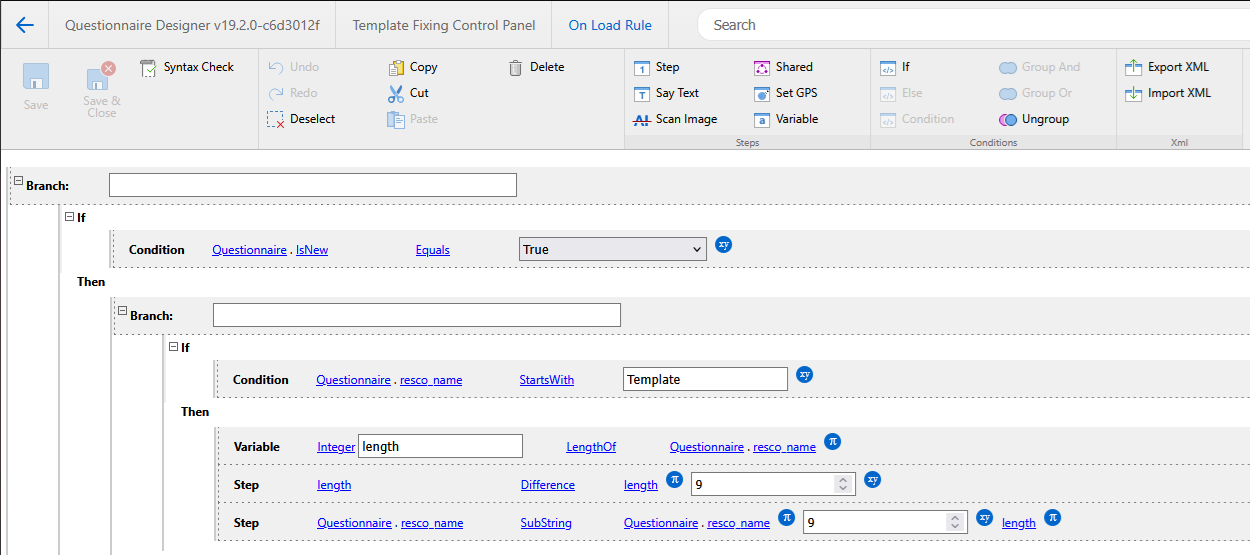Insert a Shared step
The height and width of the screenshot is (555, 1250).
click(783, 67)
